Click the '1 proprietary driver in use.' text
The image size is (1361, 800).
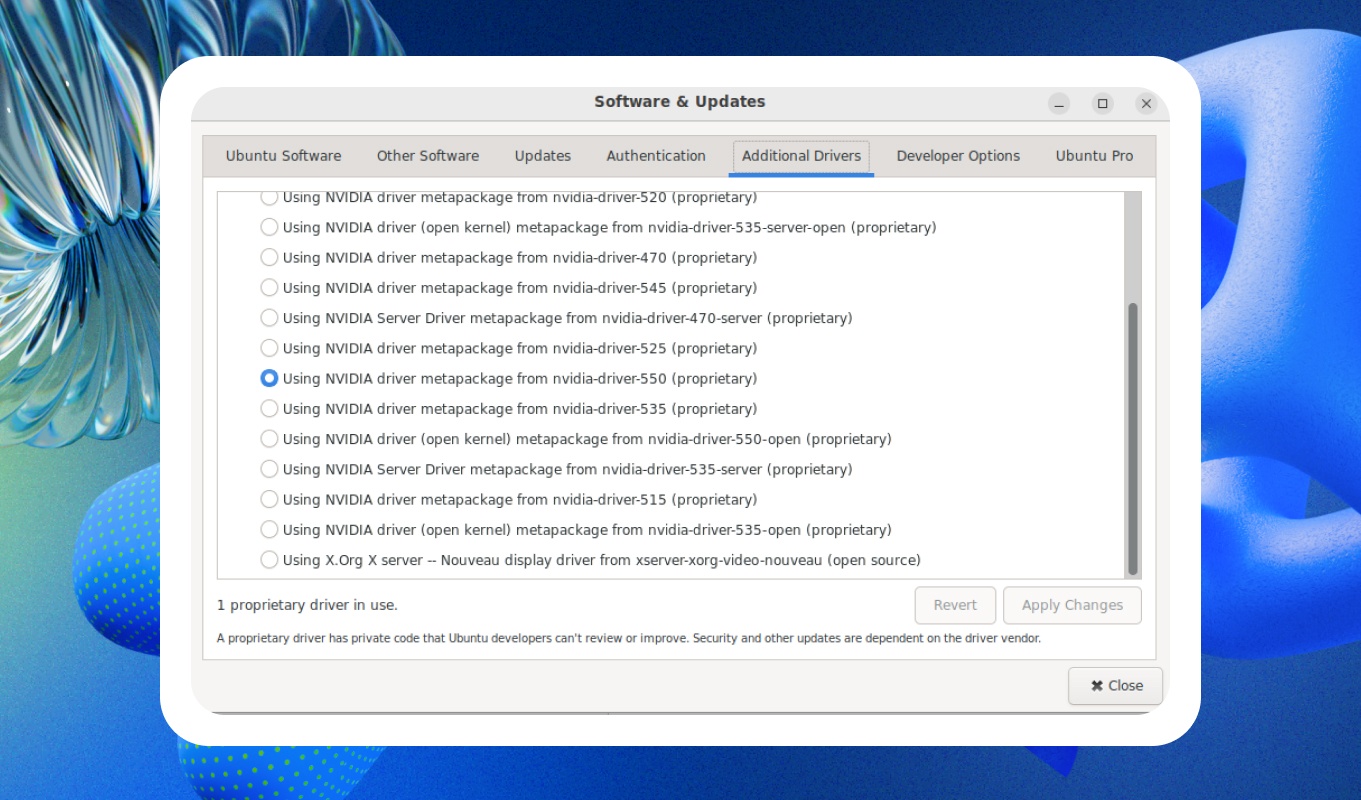click(x=307, y=605)
